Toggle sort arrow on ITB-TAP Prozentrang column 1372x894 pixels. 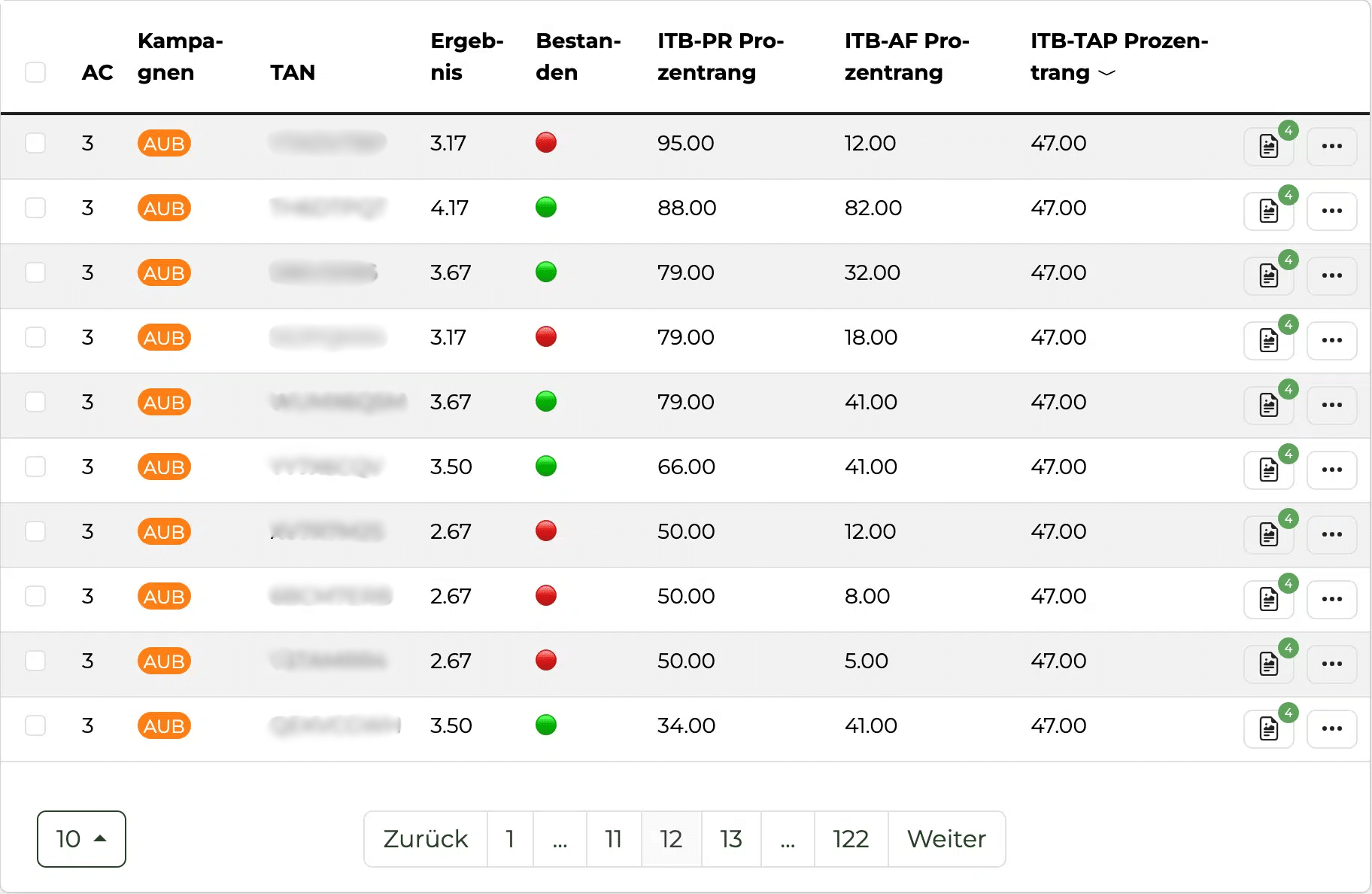coord(1106,73)
